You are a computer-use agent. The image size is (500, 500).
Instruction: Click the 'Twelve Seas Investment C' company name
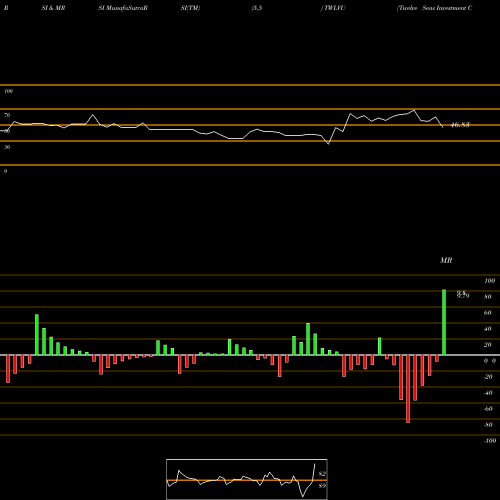point(435,8)
